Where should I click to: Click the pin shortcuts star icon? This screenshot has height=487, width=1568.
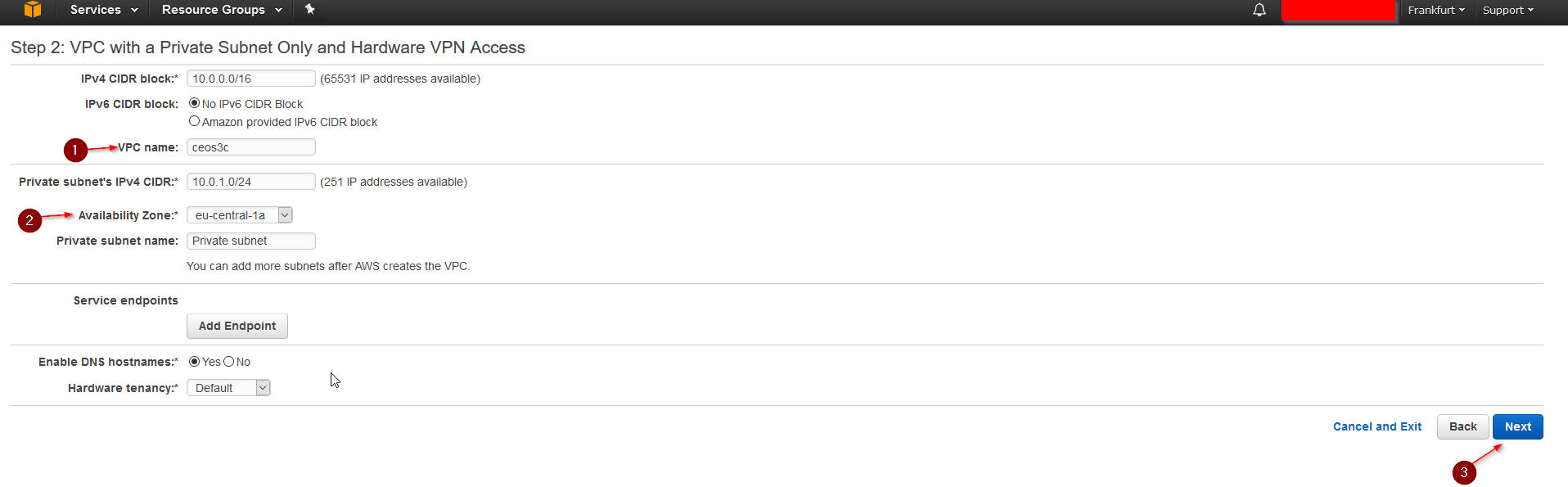click(309, 10)
